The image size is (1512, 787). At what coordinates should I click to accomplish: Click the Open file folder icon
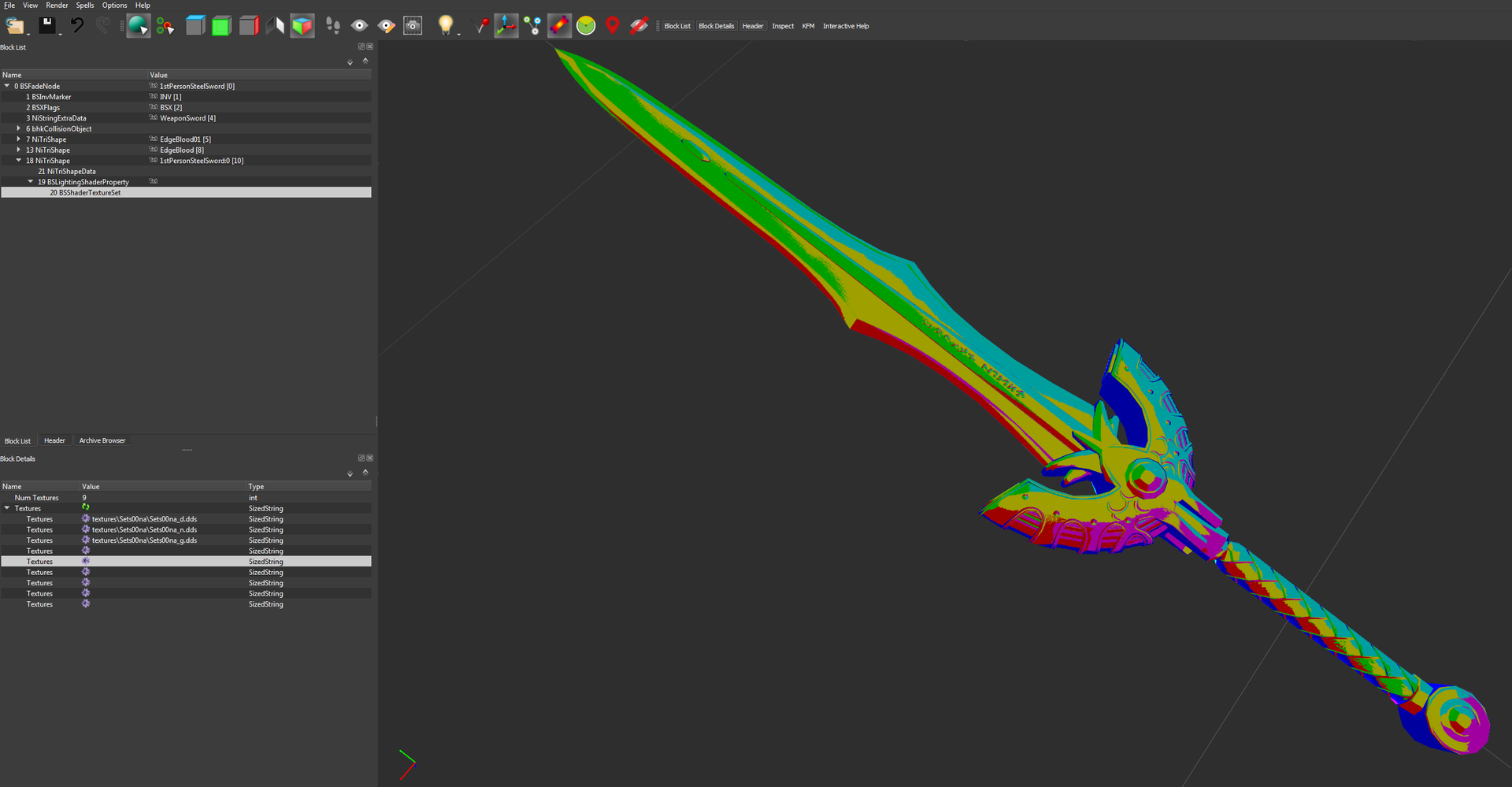pyautogui.click(x=14, y=26)
